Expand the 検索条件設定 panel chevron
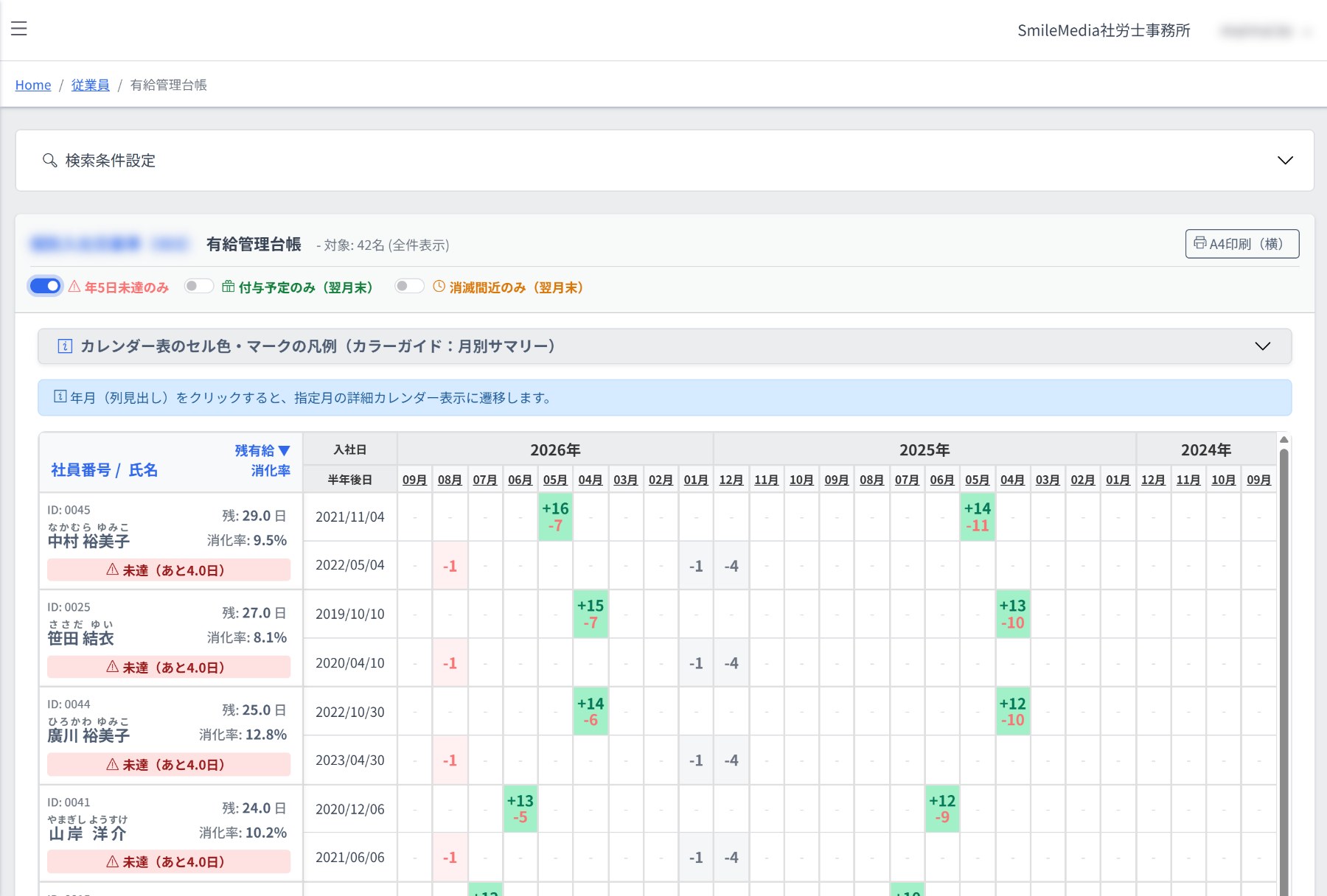 pyautogui.click(x=1285, y=160)
